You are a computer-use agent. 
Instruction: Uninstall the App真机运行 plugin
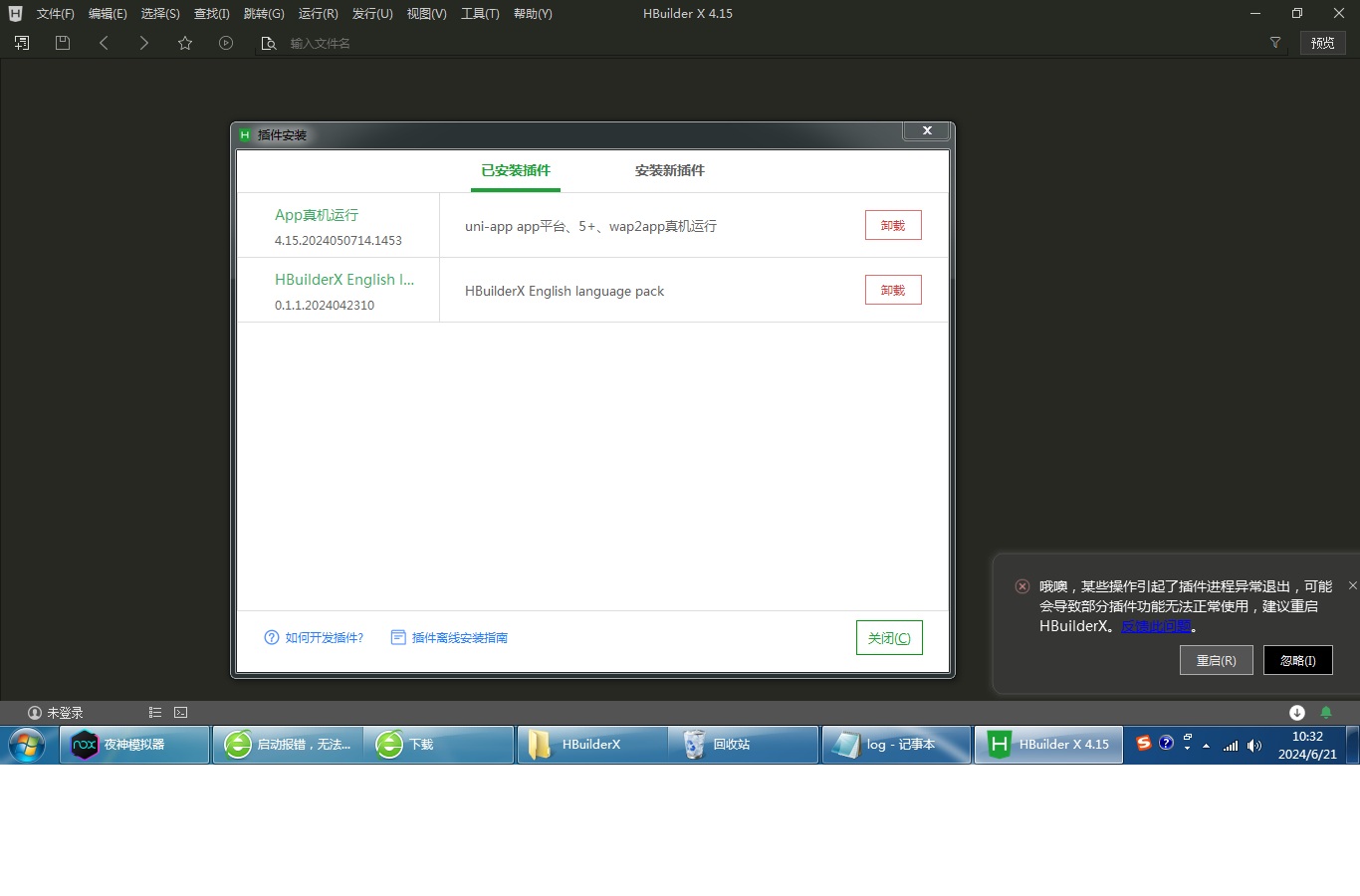coord(893,225)
